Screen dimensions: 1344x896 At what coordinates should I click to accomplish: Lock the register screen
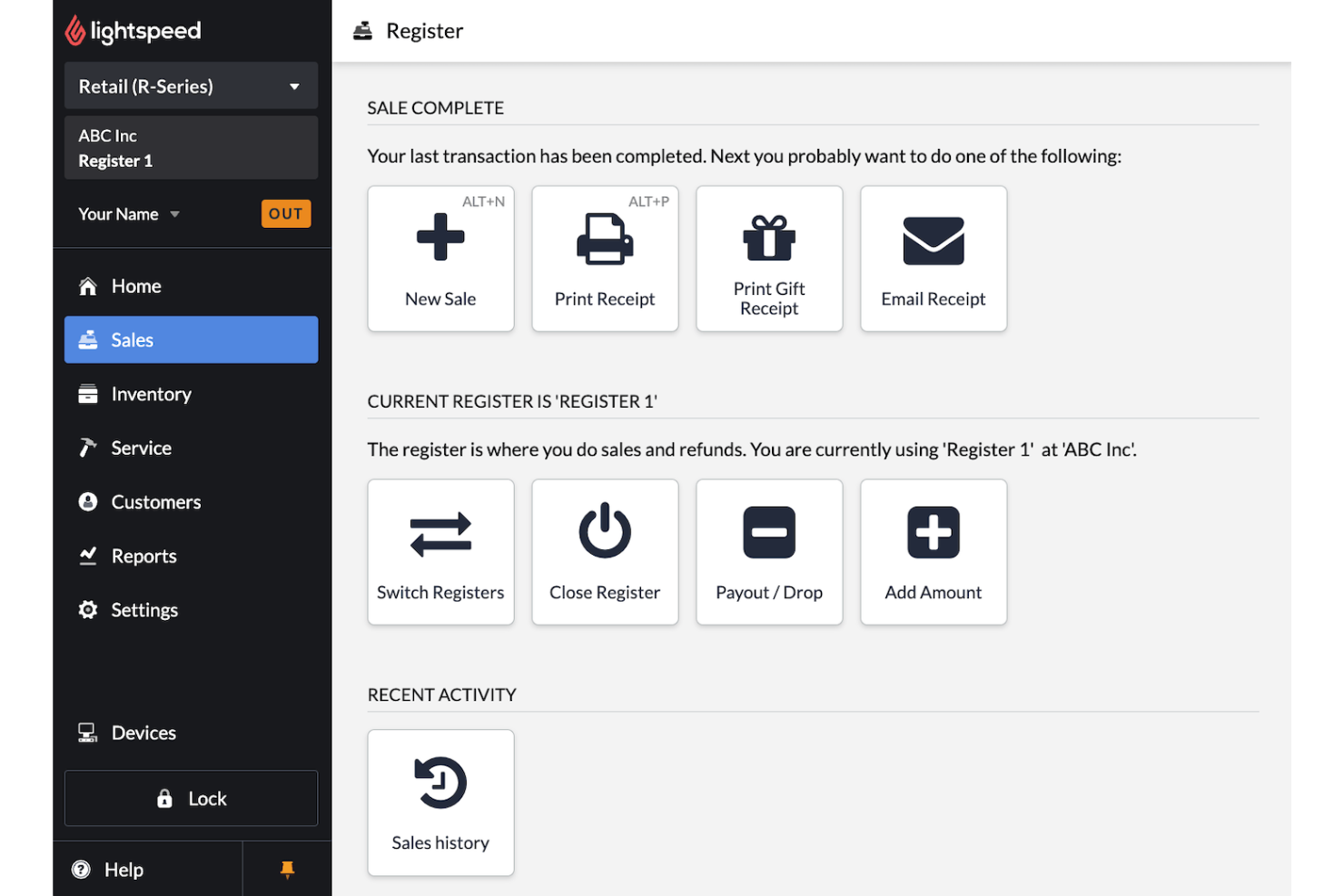(x=191, y=798)
